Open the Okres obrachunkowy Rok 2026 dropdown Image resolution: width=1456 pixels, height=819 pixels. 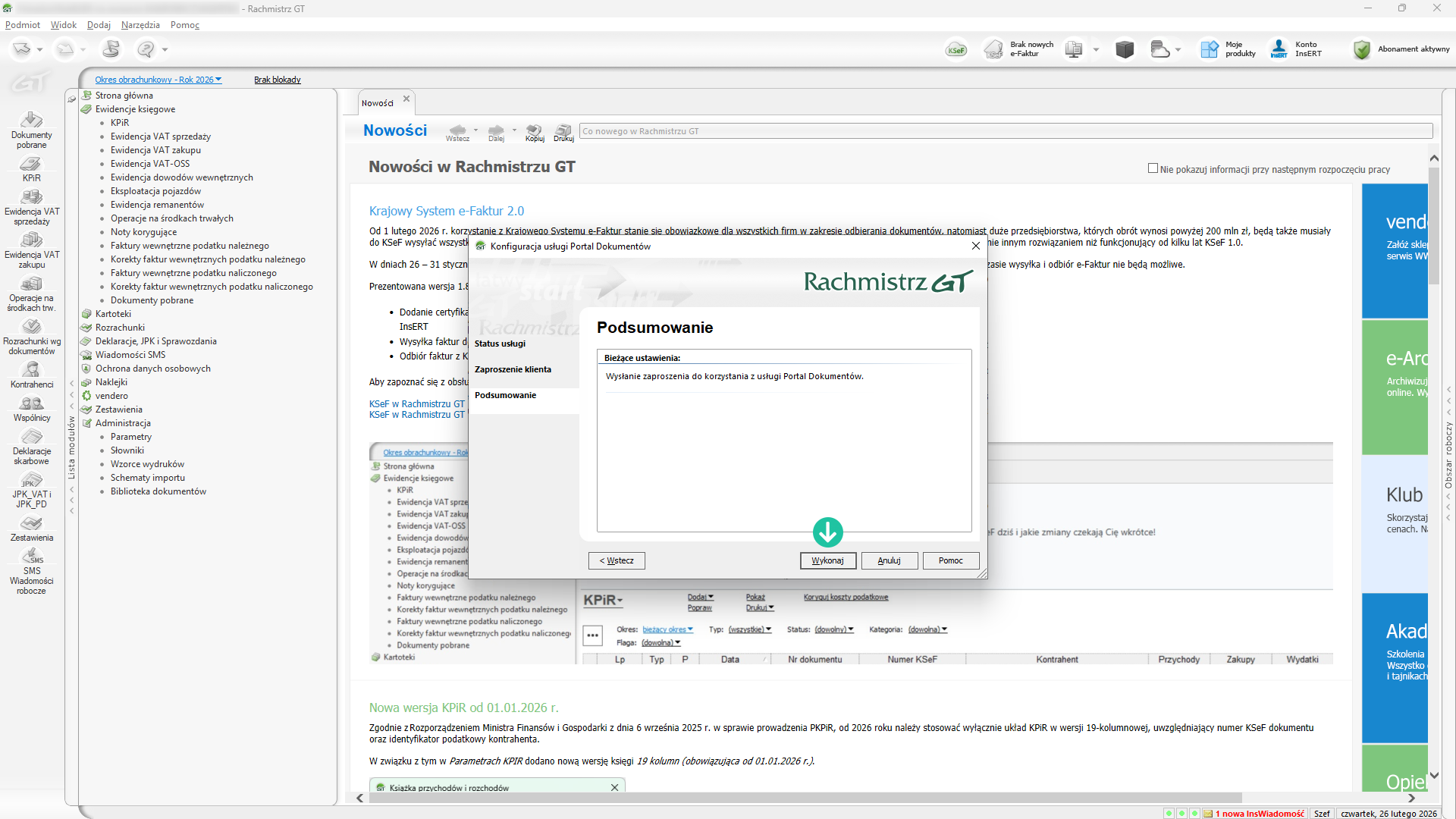pos(158,80)
